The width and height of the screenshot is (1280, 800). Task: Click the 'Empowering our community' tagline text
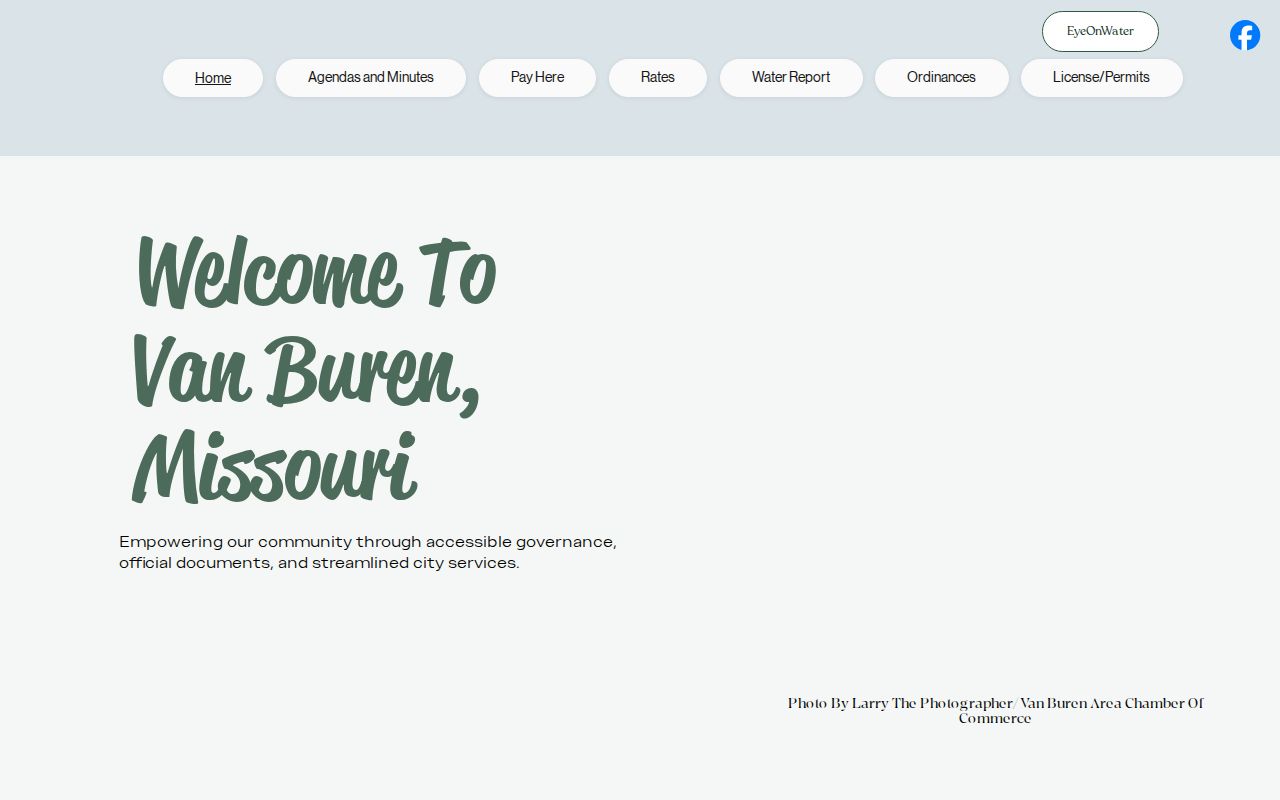coord(368,552)
